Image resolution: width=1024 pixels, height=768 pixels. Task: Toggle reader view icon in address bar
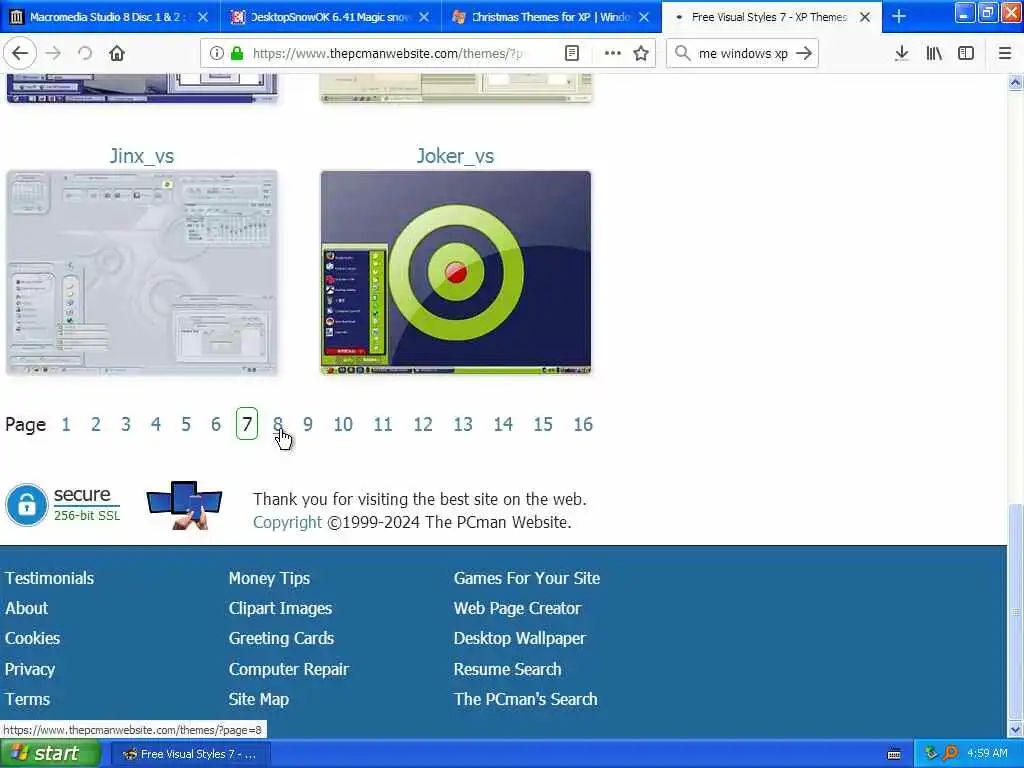pos(571,53)
